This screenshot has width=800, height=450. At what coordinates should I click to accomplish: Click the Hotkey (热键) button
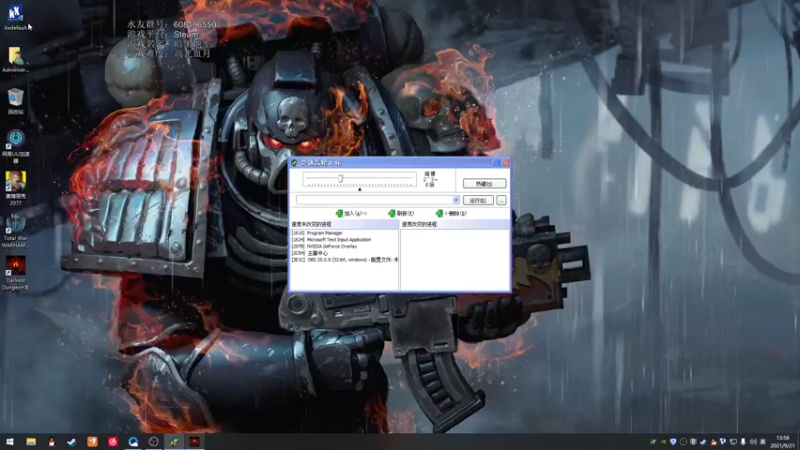coord(484,184)
